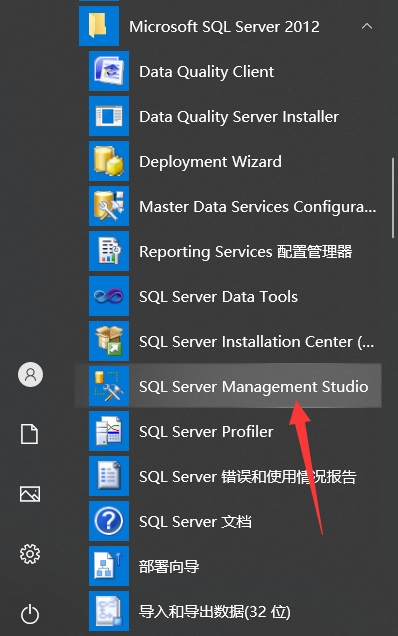398x636 pixels.
Task: Click the SQL Server Installation Center box icon
Action: 109,341
